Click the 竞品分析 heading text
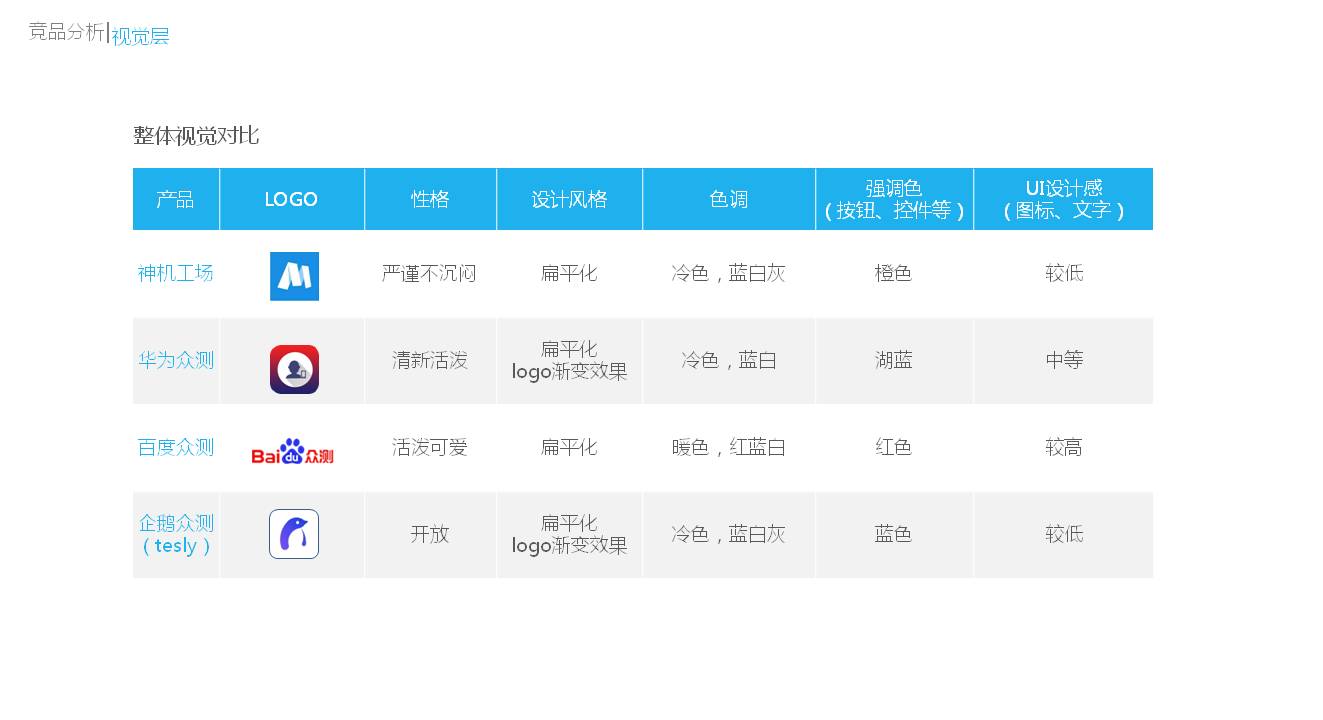Image resolution: width=1323 pixels, height=720 pixels. pyautogui.click(x=66, y=32)
